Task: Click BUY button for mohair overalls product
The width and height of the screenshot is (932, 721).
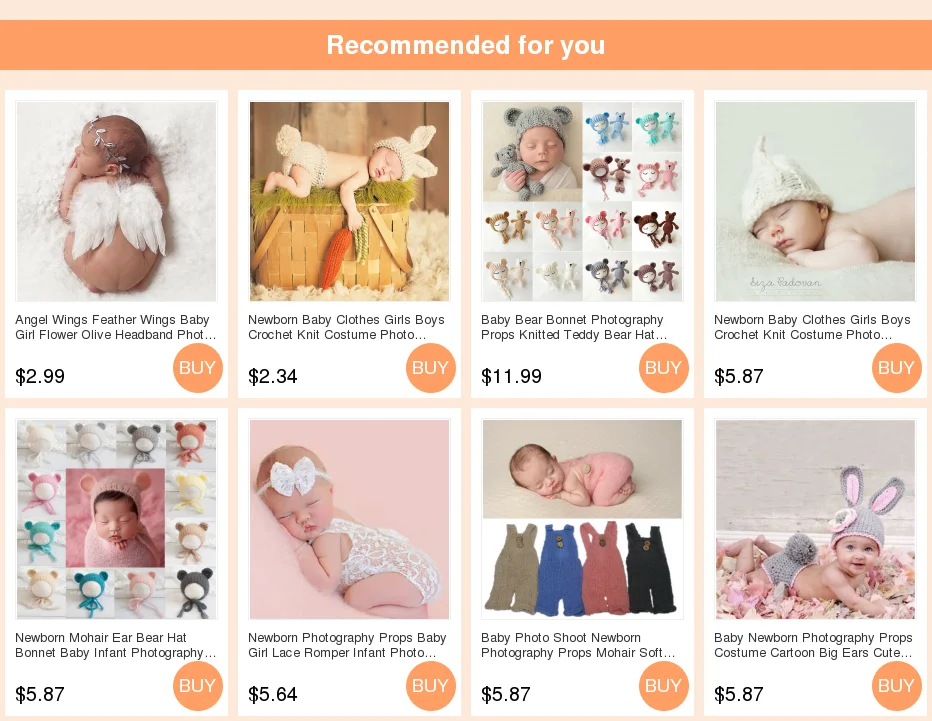Action: click(x=663, y=686)
